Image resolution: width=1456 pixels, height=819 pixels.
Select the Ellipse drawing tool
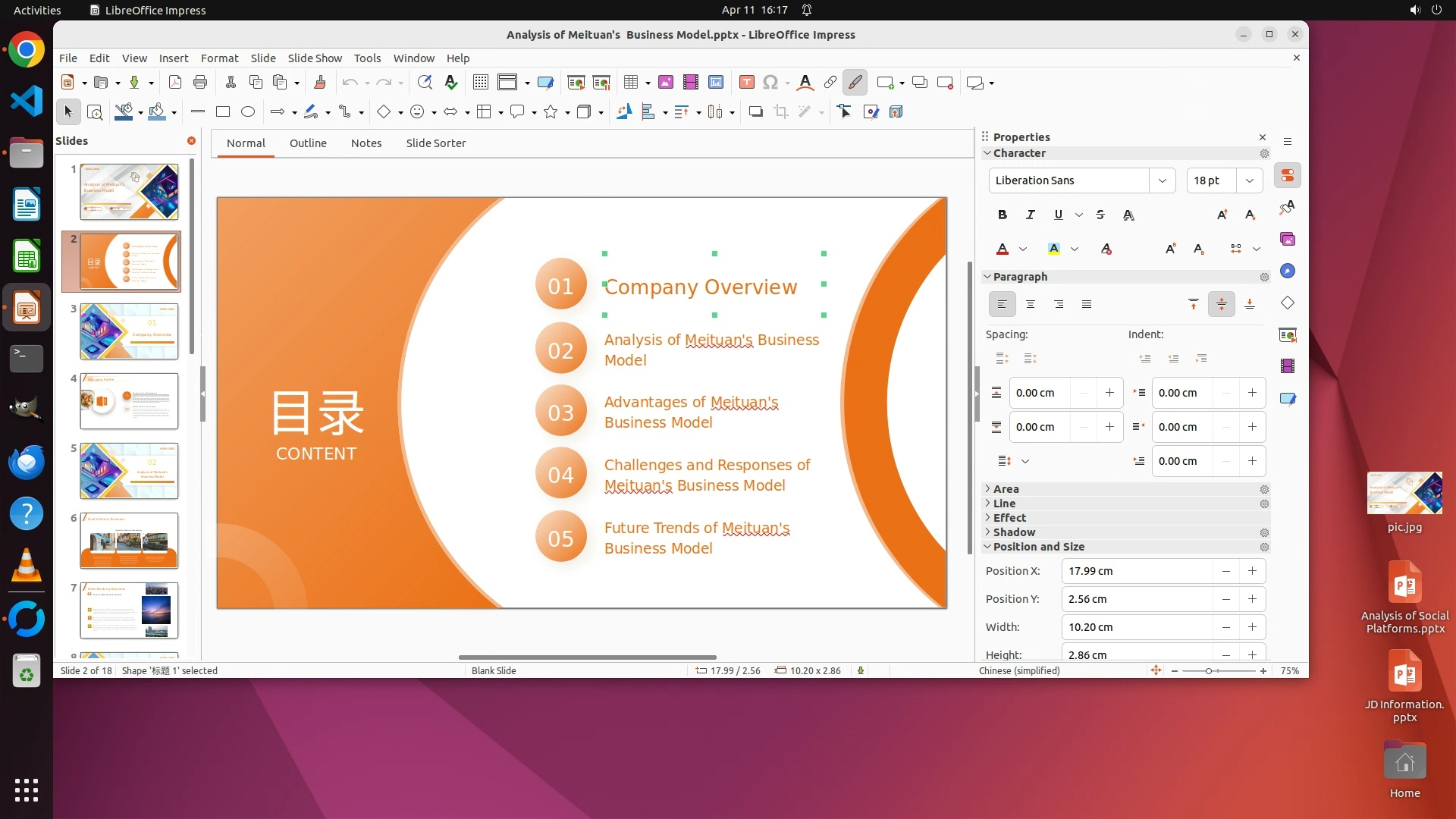coord(248,112)
